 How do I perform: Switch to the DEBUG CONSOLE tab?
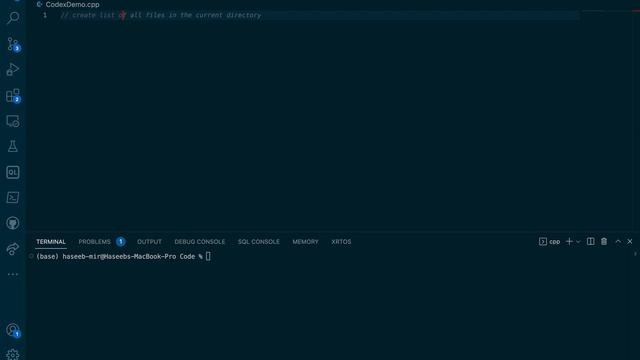coord(200,242)
